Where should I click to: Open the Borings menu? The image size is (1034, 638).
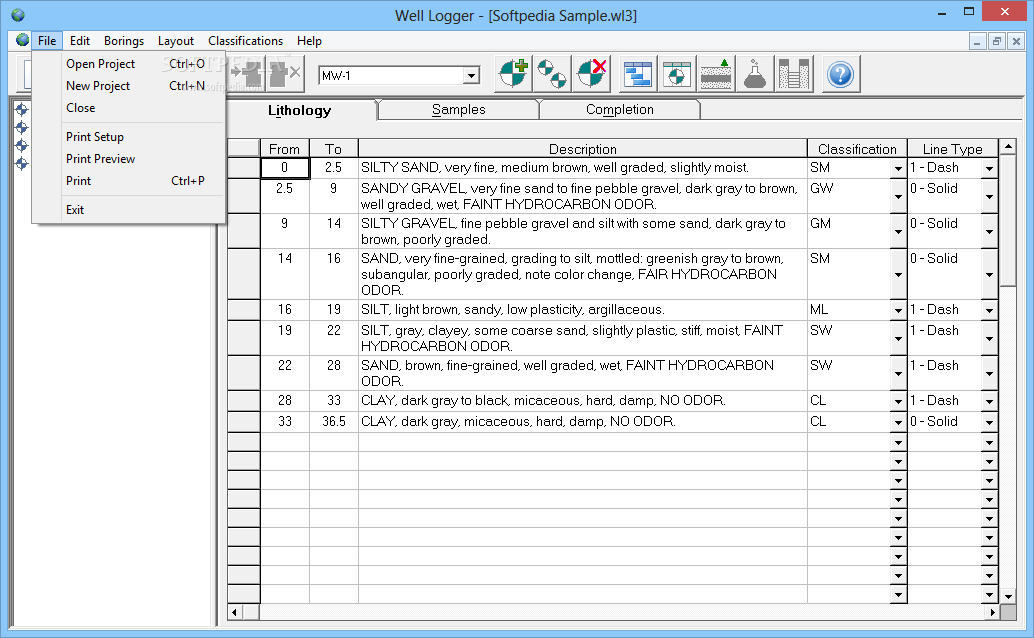click(x=124, y=41)
